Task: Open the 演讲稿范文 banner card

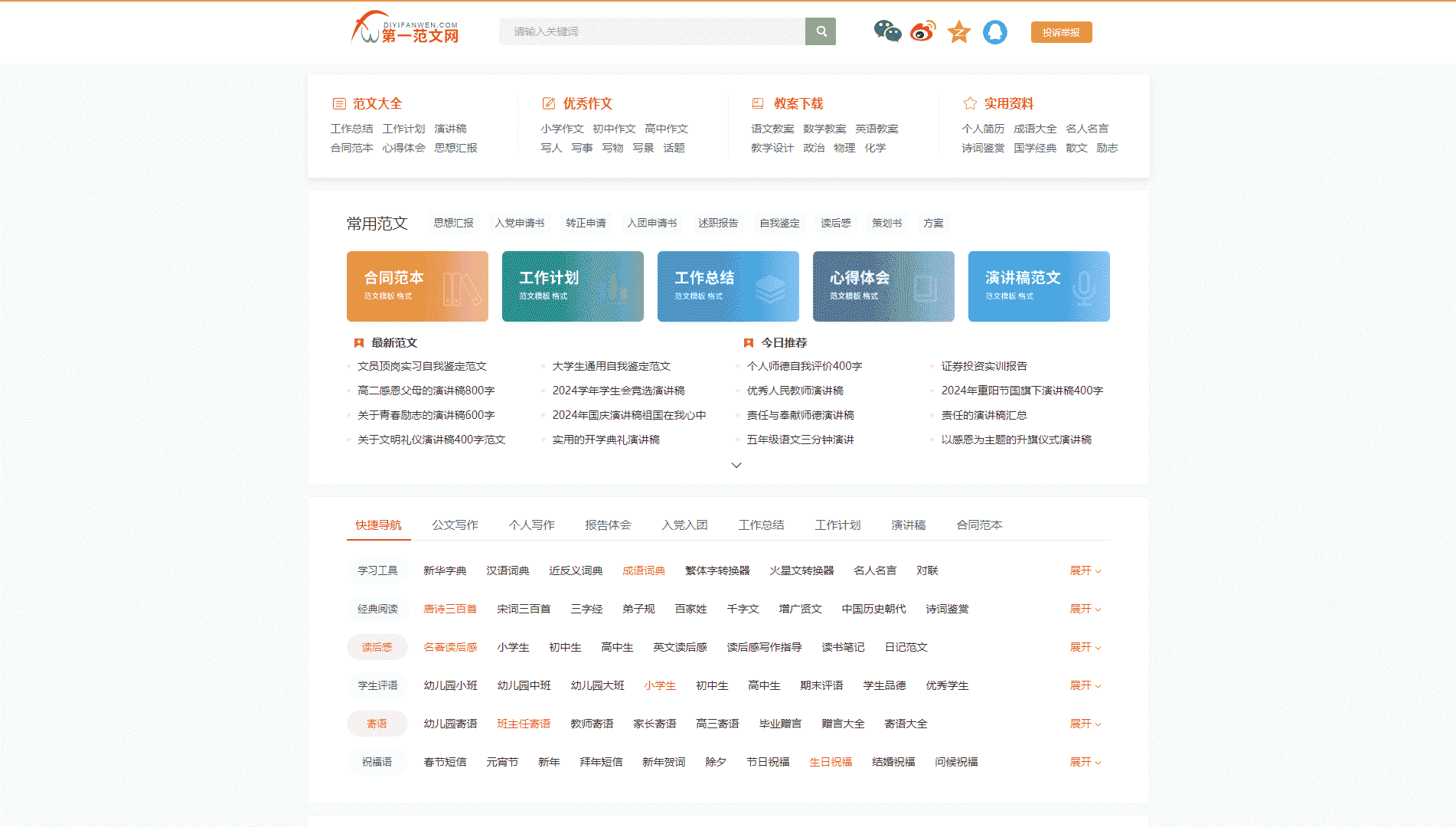Action: pyautogui.click(x=1039, y=286)
